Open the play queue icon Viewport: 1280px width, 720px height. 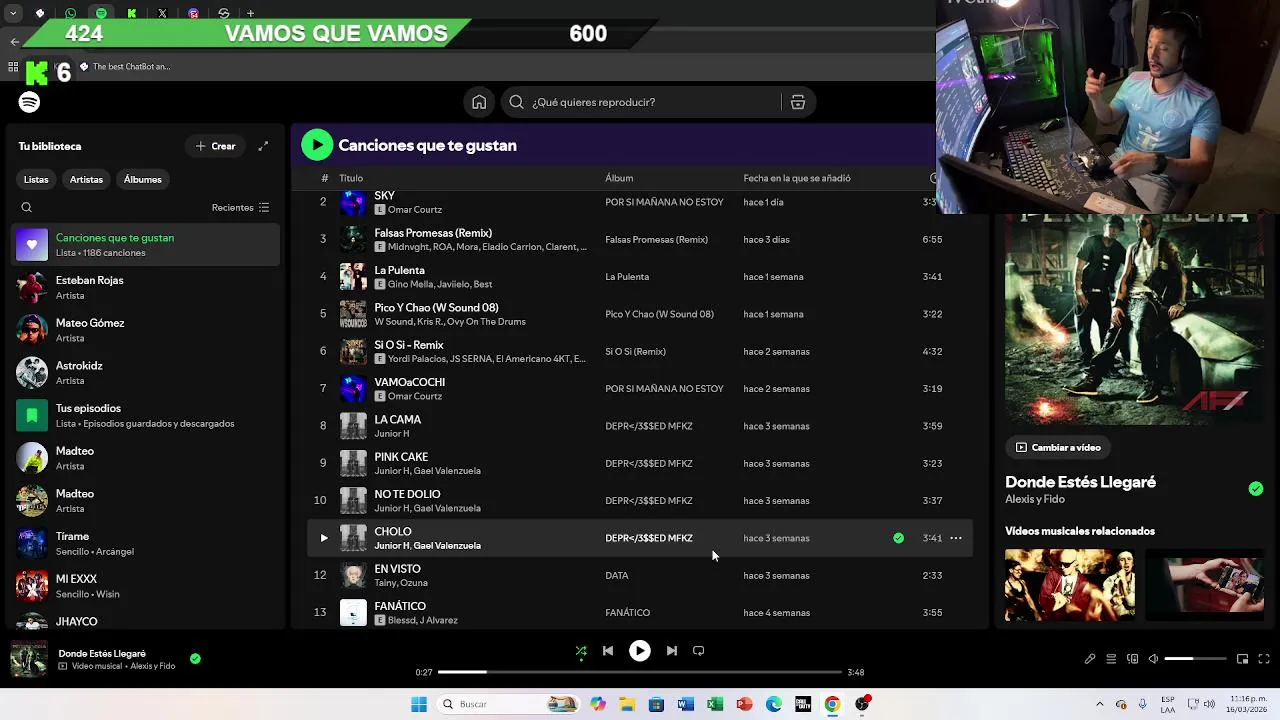point(1111,659)
